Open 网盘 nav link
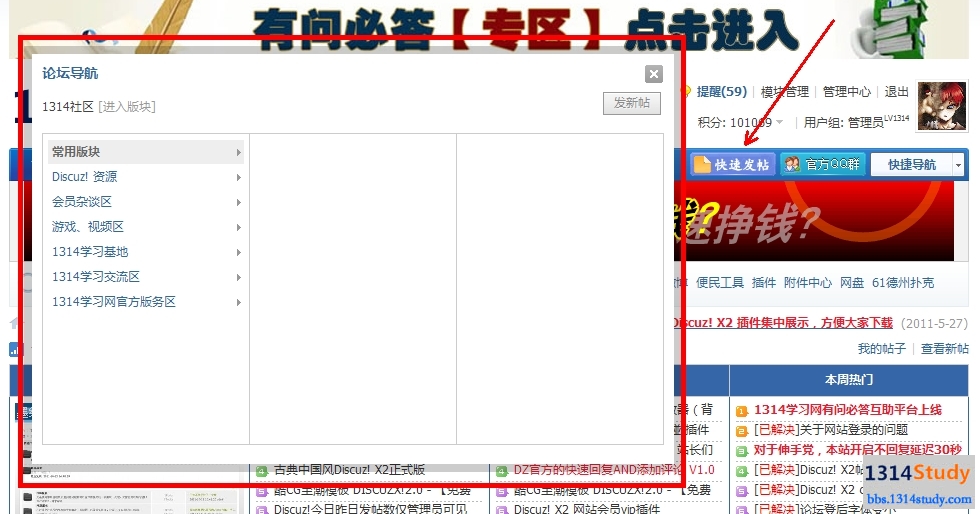This screenshot has width=980, height=514. coord(852,283)
